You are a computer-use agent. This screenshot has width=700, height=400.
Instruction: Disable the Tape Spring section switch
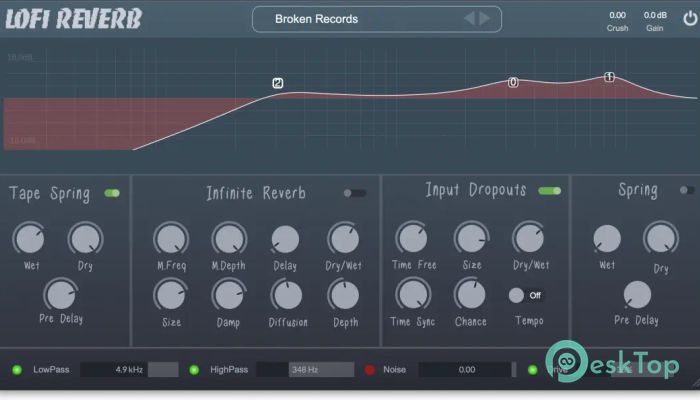point(111,192)
